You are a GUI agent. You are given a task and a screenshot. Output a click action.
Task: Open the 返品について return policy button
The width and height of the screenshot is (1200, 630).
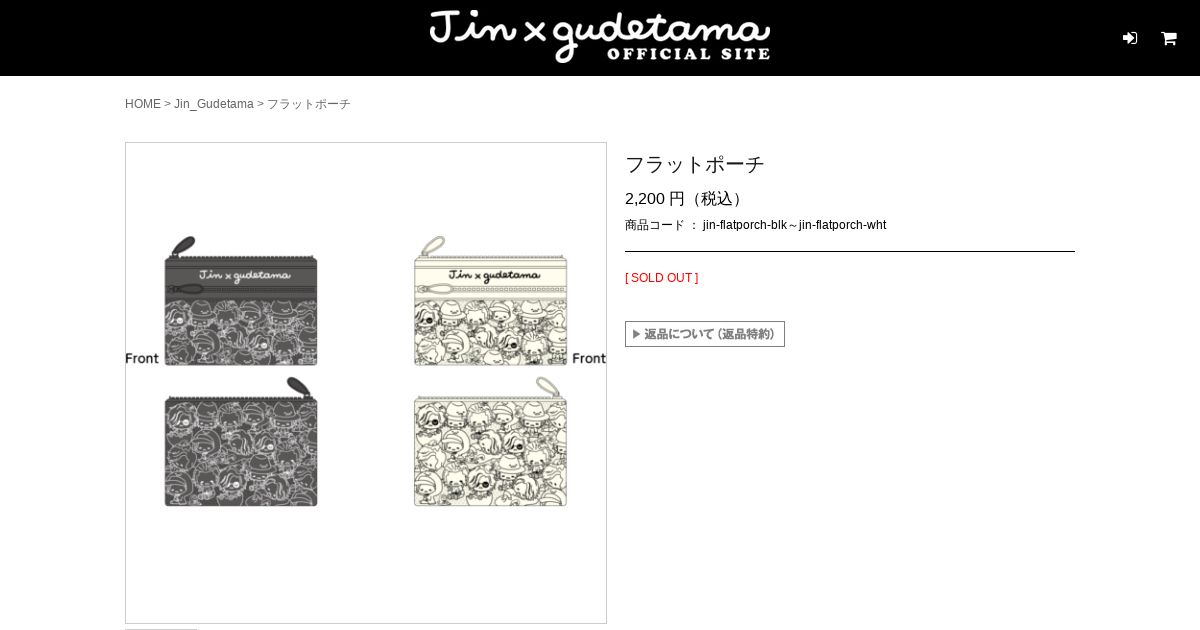(x=705, y=334)
